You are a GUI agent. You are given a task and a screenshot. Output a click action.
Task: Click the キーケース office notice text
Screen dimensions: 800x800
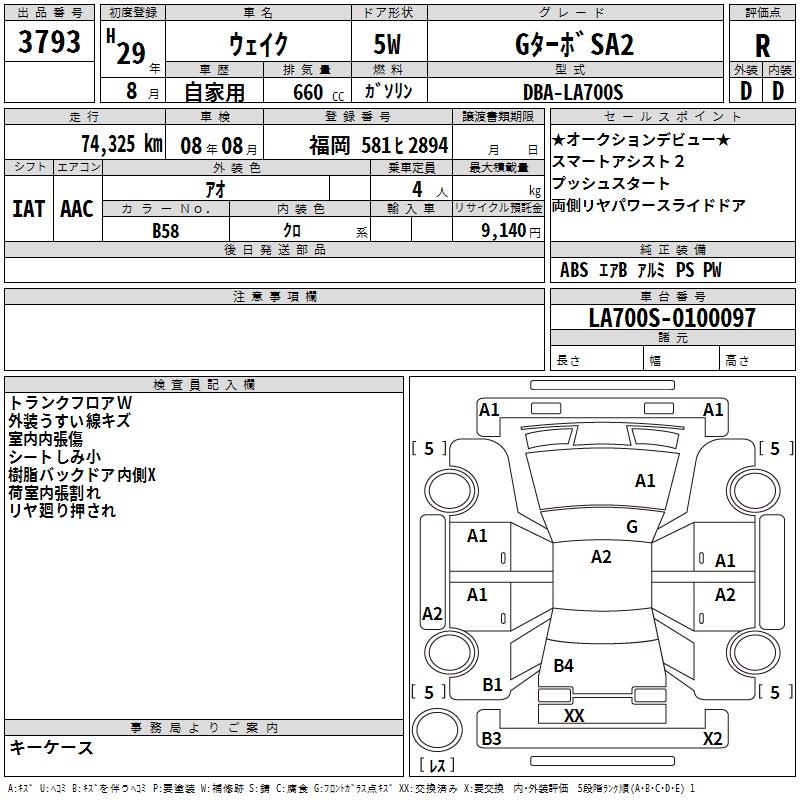(51, 747)
